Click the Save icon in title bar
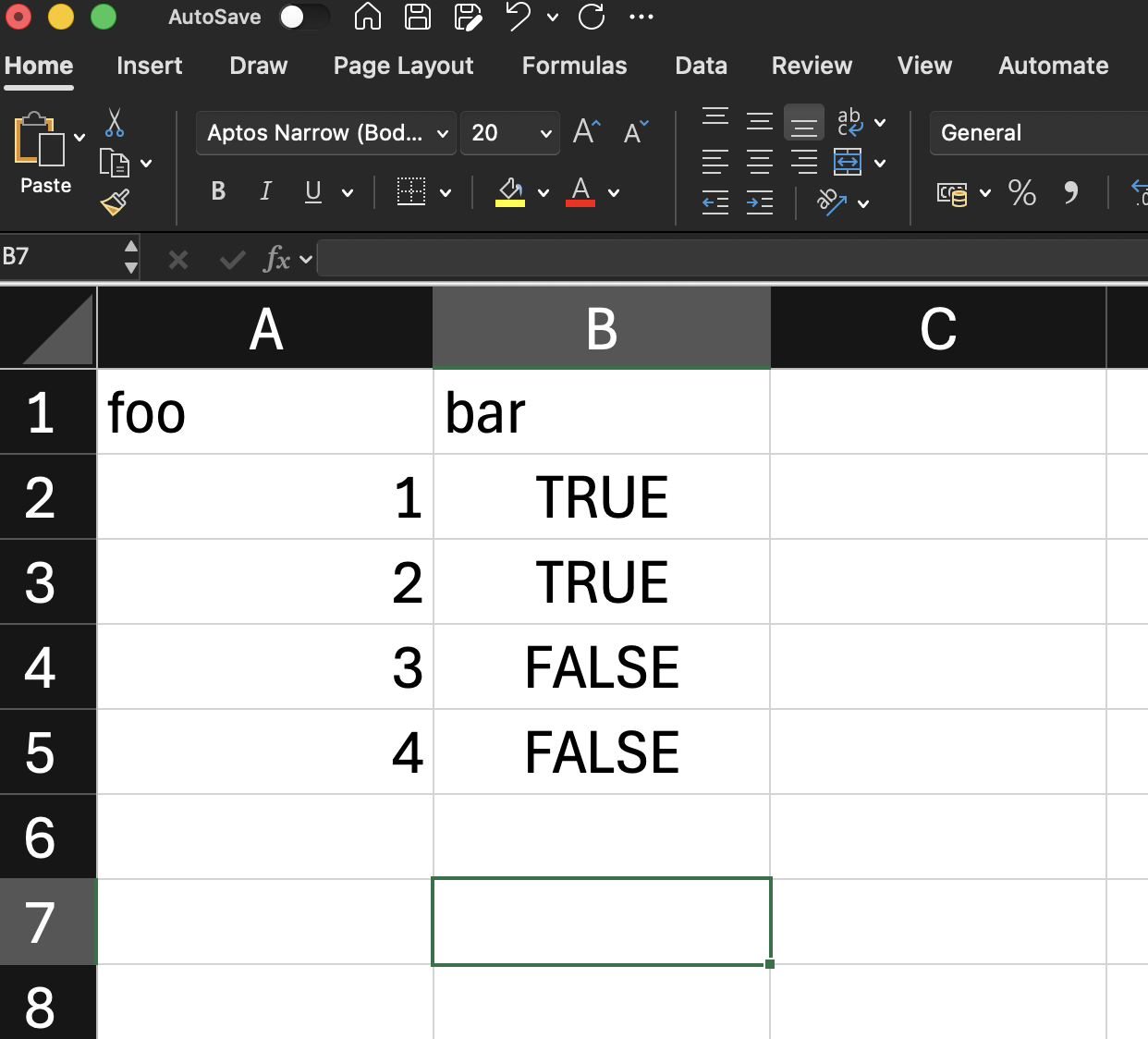Screen dimensions: 1148x1039 click(418, 17)
